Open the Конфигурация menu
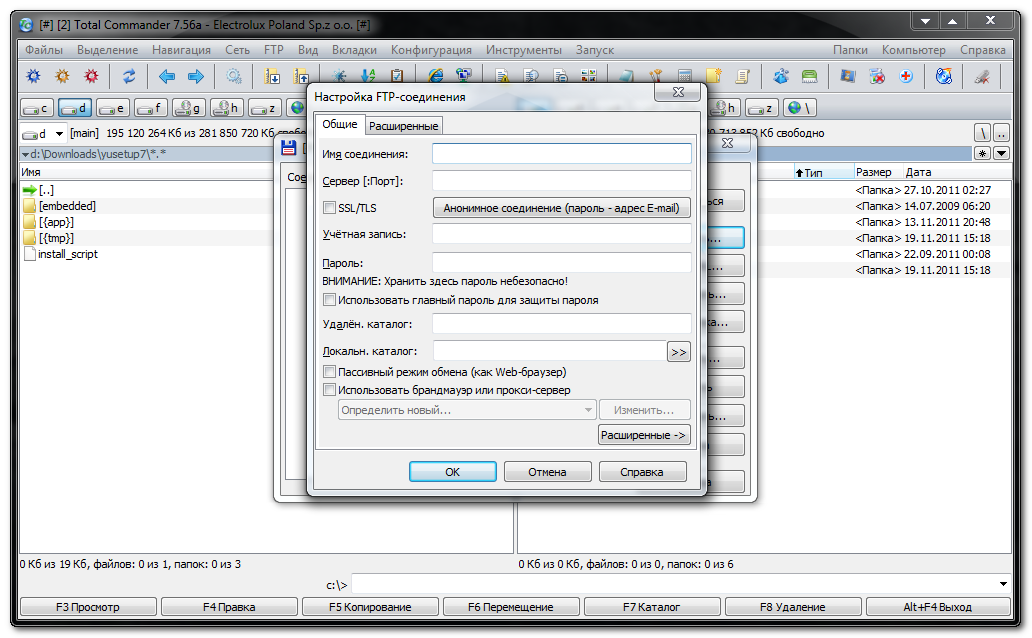 point(431,50)
